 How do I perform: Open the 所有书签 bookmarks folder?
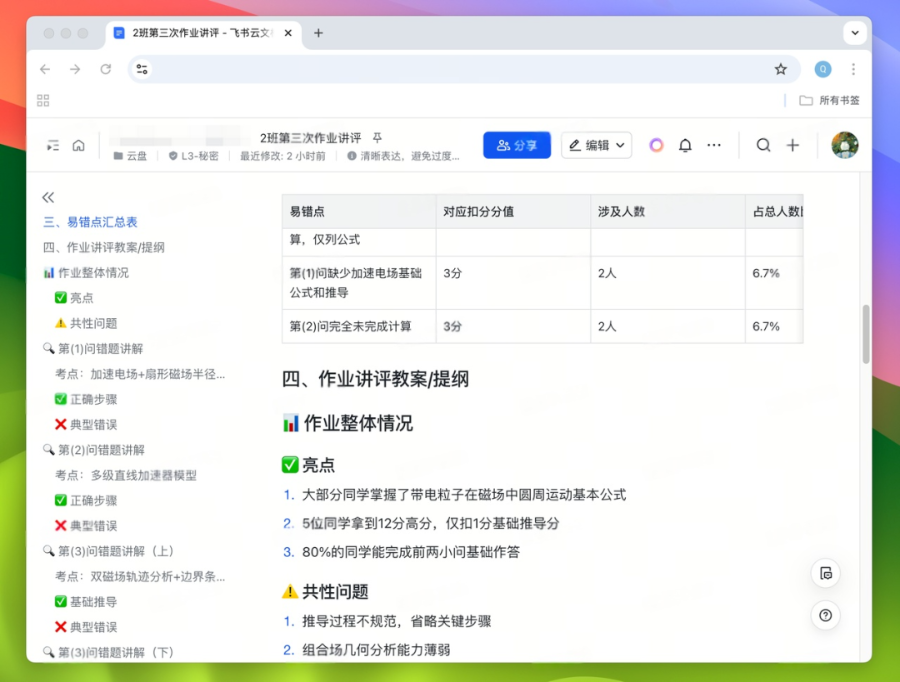click(x=830, y=100)
